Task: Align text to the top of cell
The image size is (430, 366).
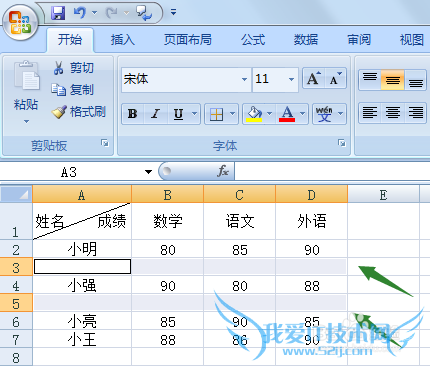Action: click(x=370, y=80)
